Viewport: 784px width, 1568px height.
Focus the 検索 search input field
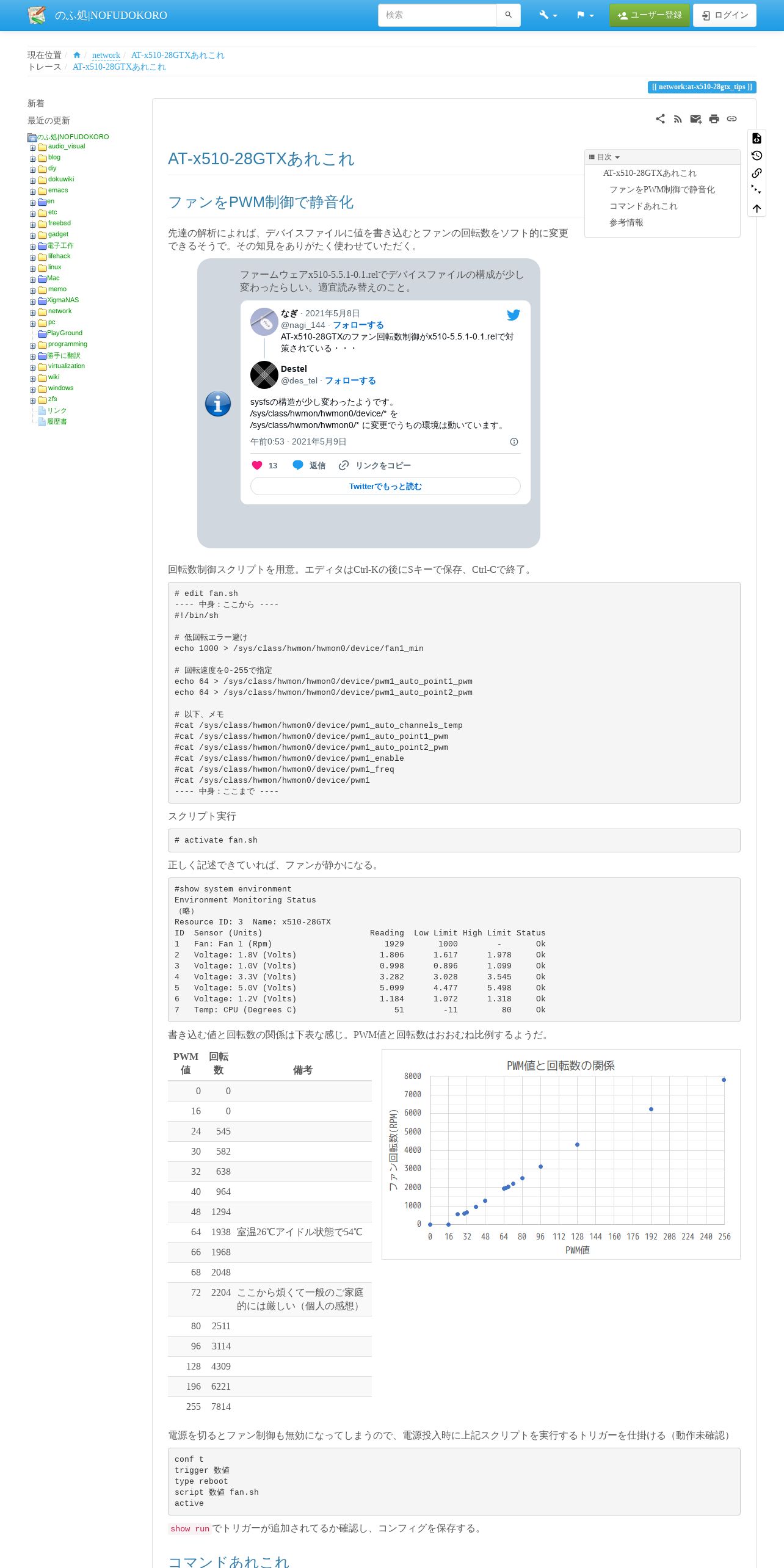click(x=437, y=15)
